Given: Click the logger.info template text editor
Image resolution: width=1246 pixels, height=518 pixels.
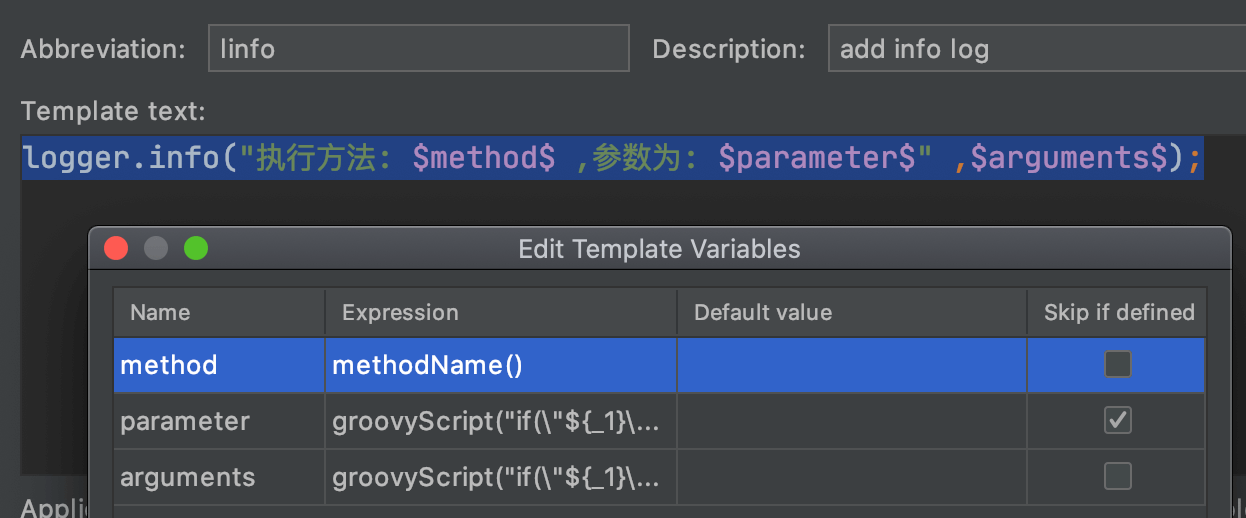Looking at the screenshot, I should [611, 158].
